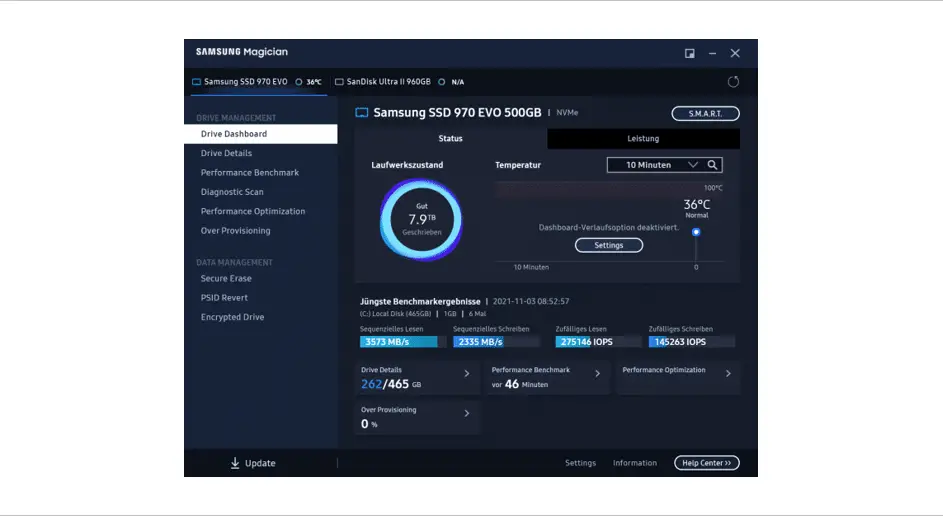The width and height of the screenshot is (943, 516).
Task: Click the magnifier icon next to 10 Minuten
Action: pos(712,165)
